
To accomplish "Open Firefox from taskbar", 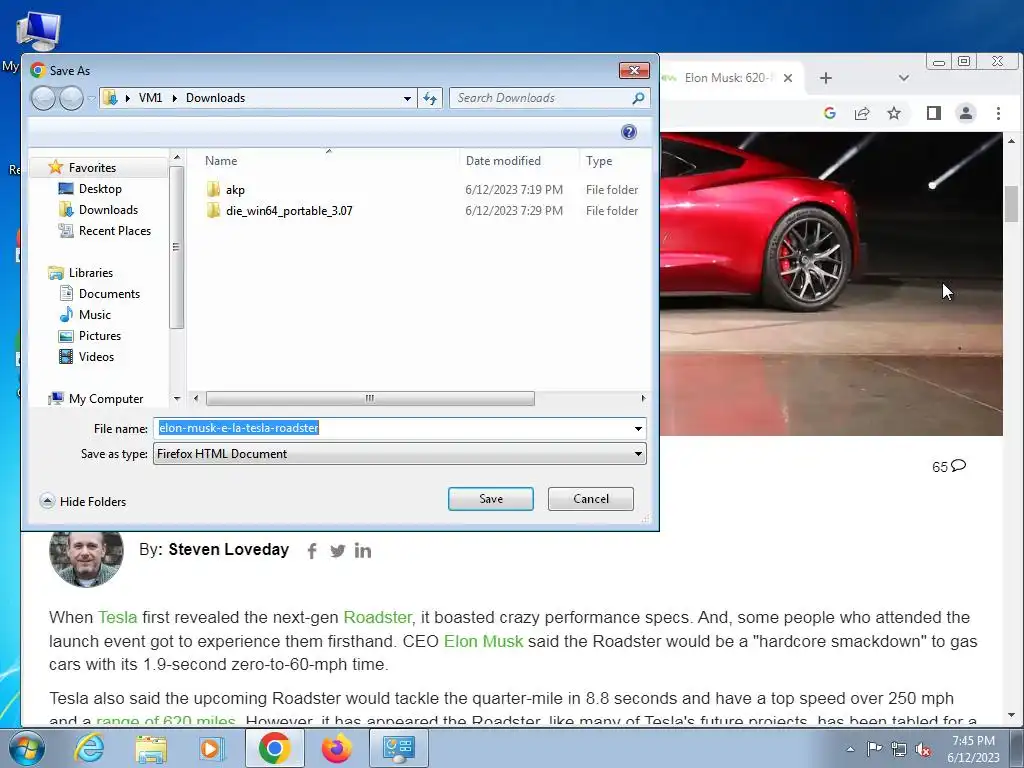I will click(x=337, y=748).
